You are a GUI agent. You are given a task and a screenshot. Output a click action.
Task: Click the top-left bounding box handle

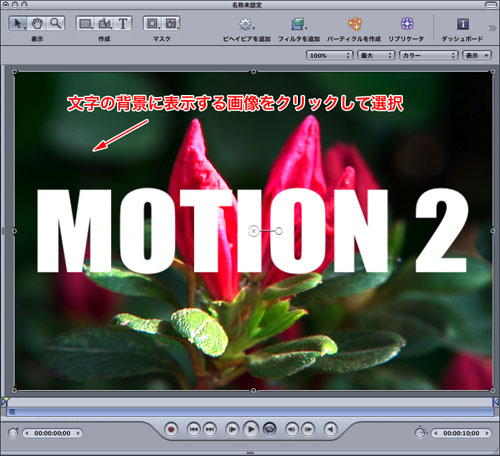14,71
